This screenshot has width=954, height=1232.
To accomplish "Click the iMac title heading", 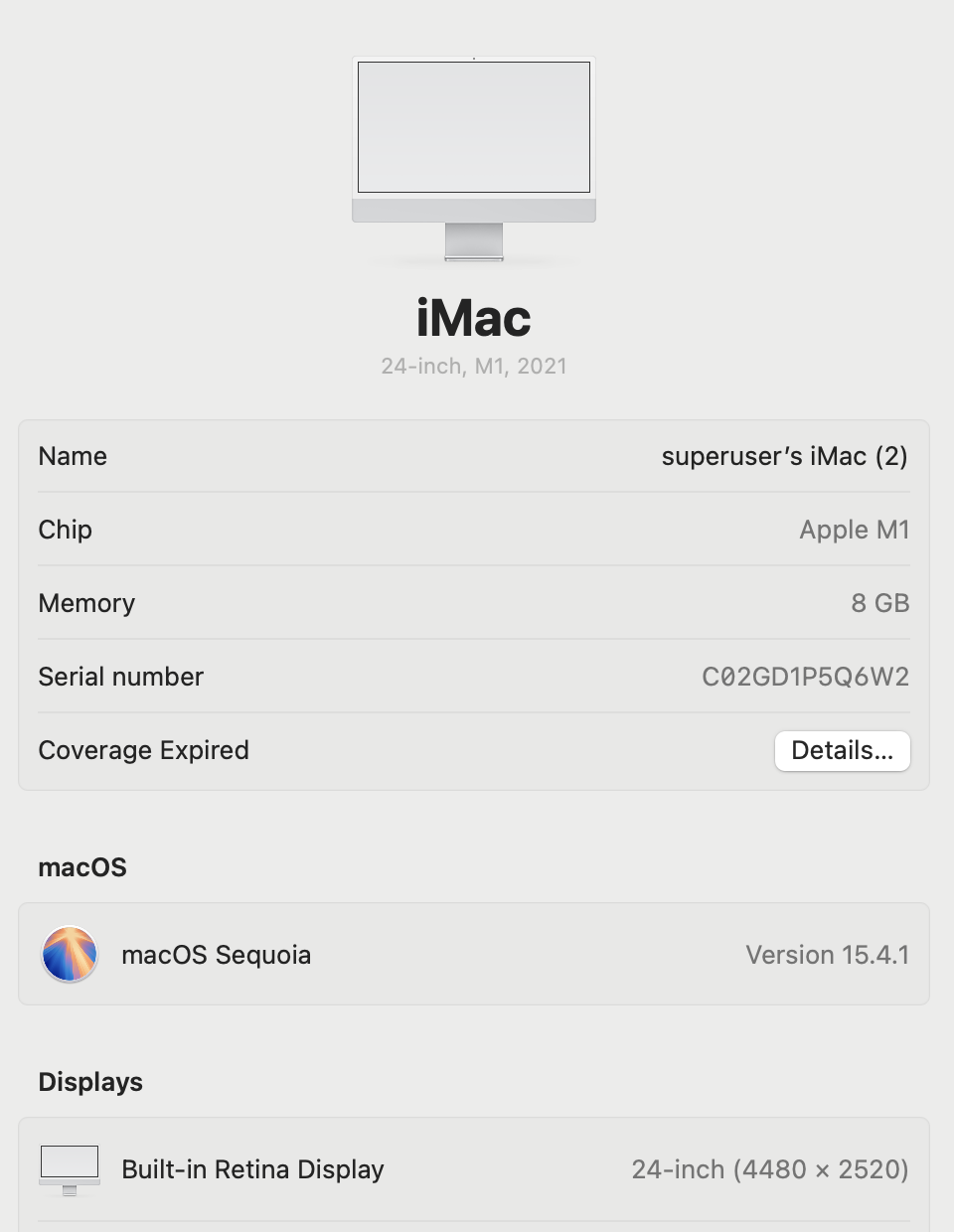I will tap(474, 318).
